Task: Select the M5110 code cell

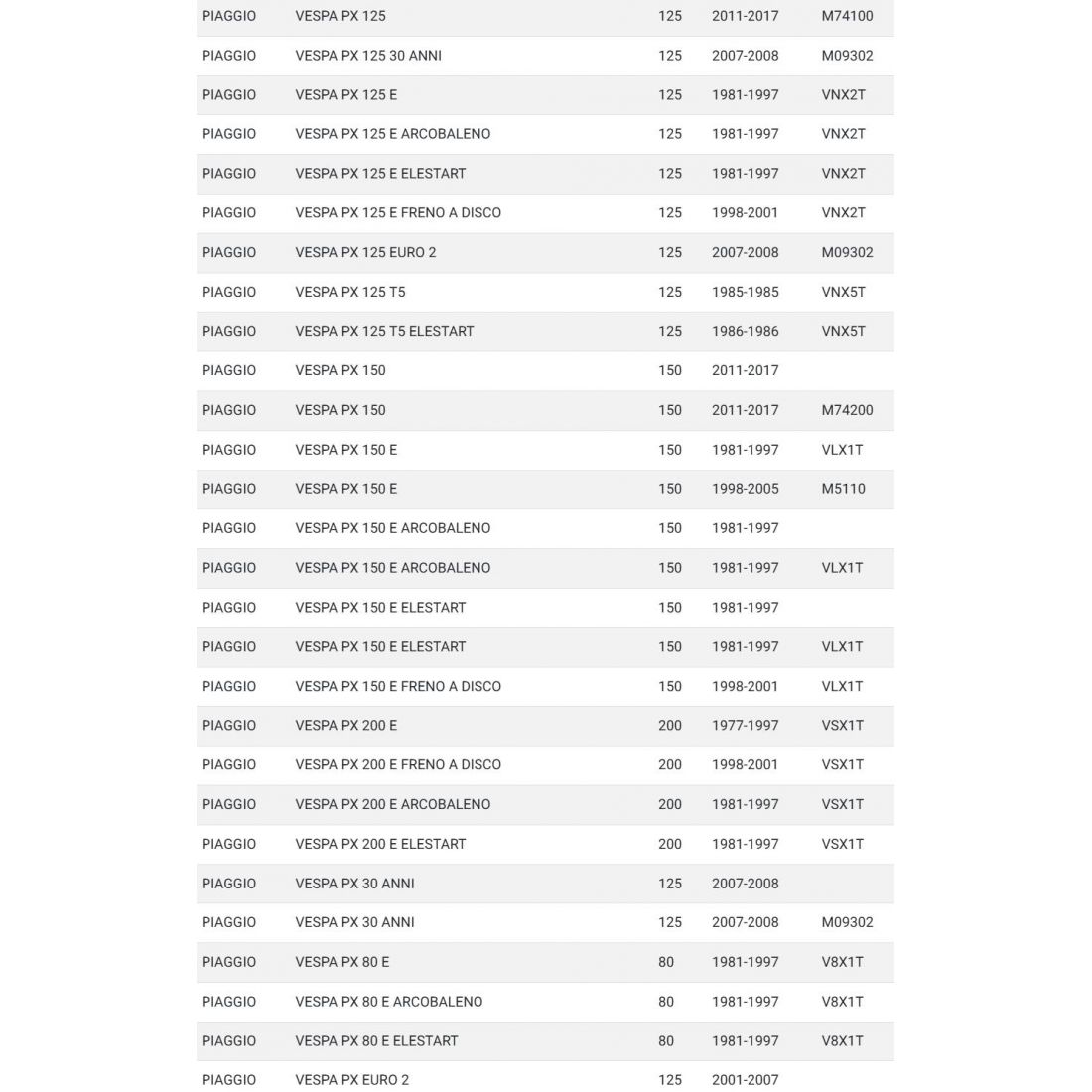Action: click(843, 488)
